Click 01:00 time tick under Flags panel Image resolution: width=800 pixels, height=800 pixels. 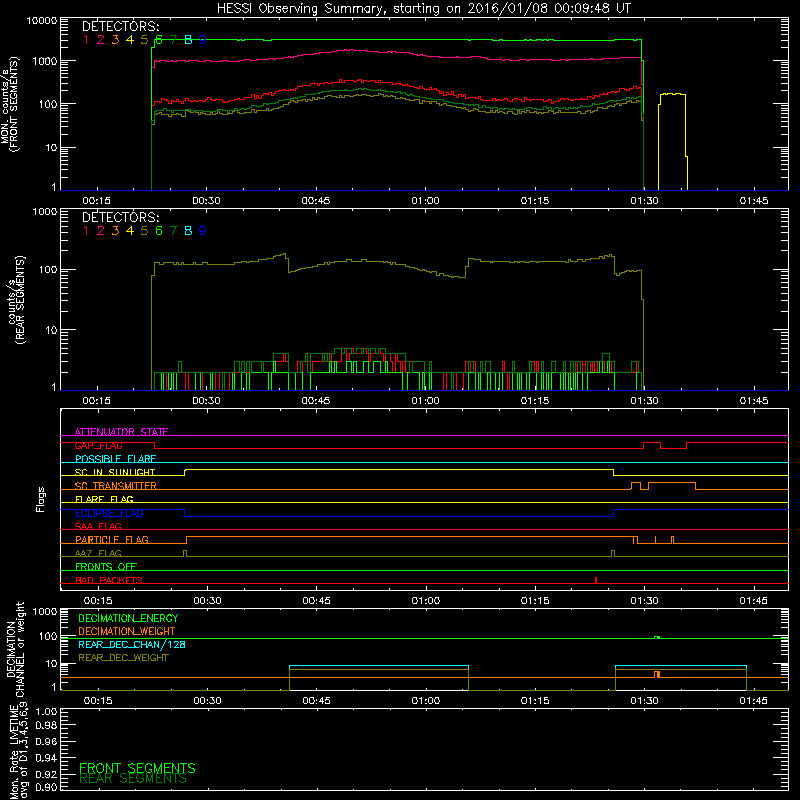(426, 601)
